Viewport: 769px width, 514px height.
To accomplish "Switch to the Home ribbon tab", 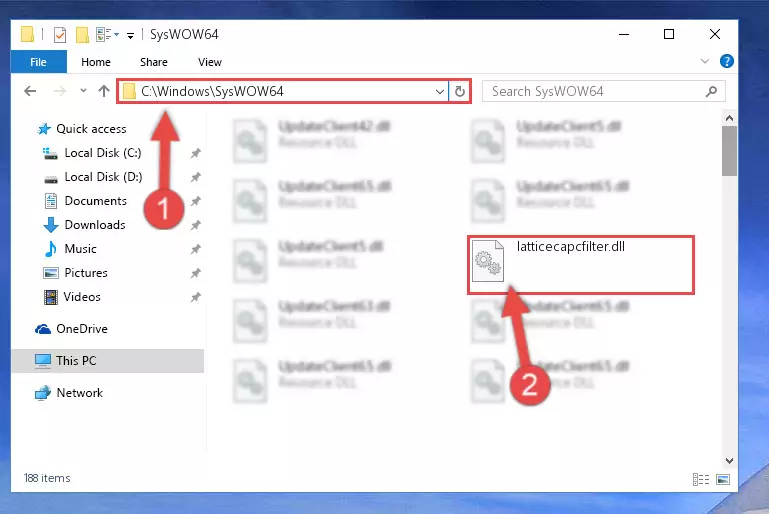I will pyautogui.click(x=96, y=62).
